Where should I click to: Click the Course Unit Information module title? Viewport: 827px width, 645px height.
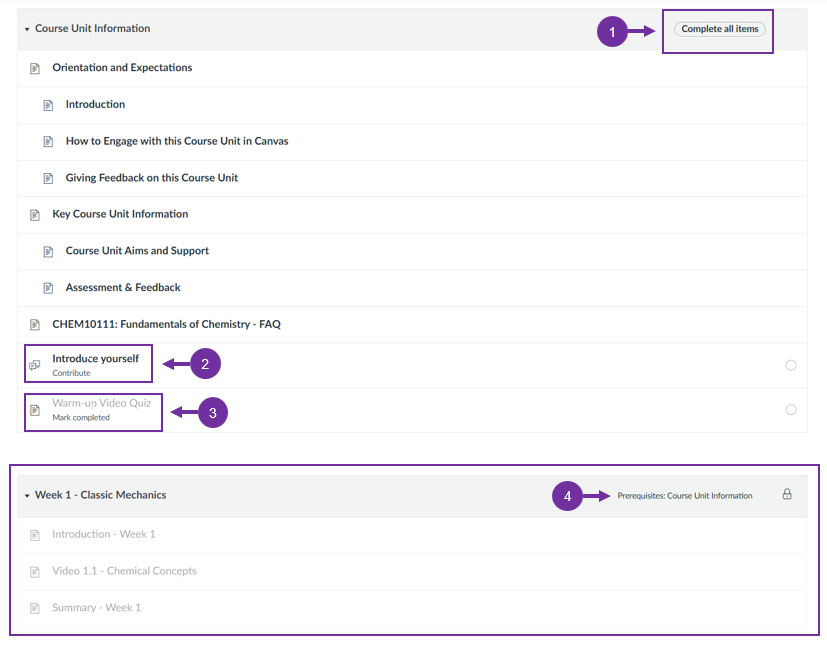pos(92,28)
